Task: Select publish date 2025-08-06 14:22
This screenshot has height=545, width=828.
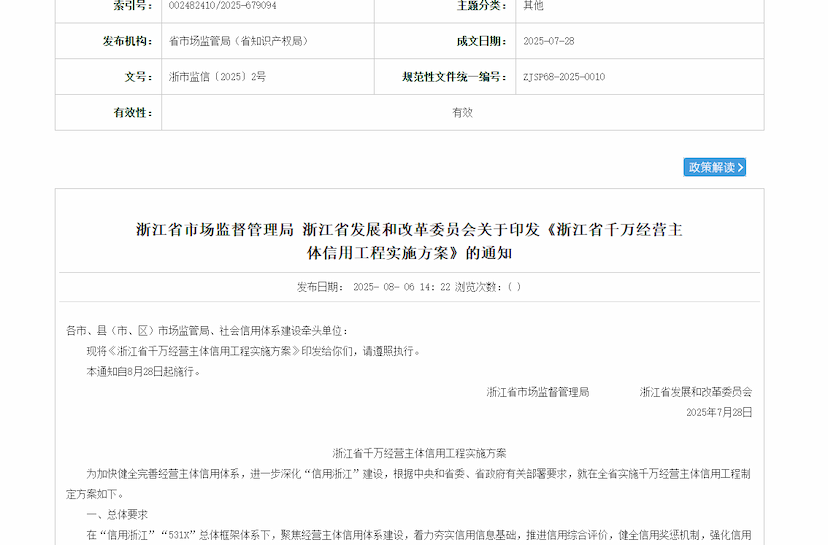Action: (x=402, y=287)
